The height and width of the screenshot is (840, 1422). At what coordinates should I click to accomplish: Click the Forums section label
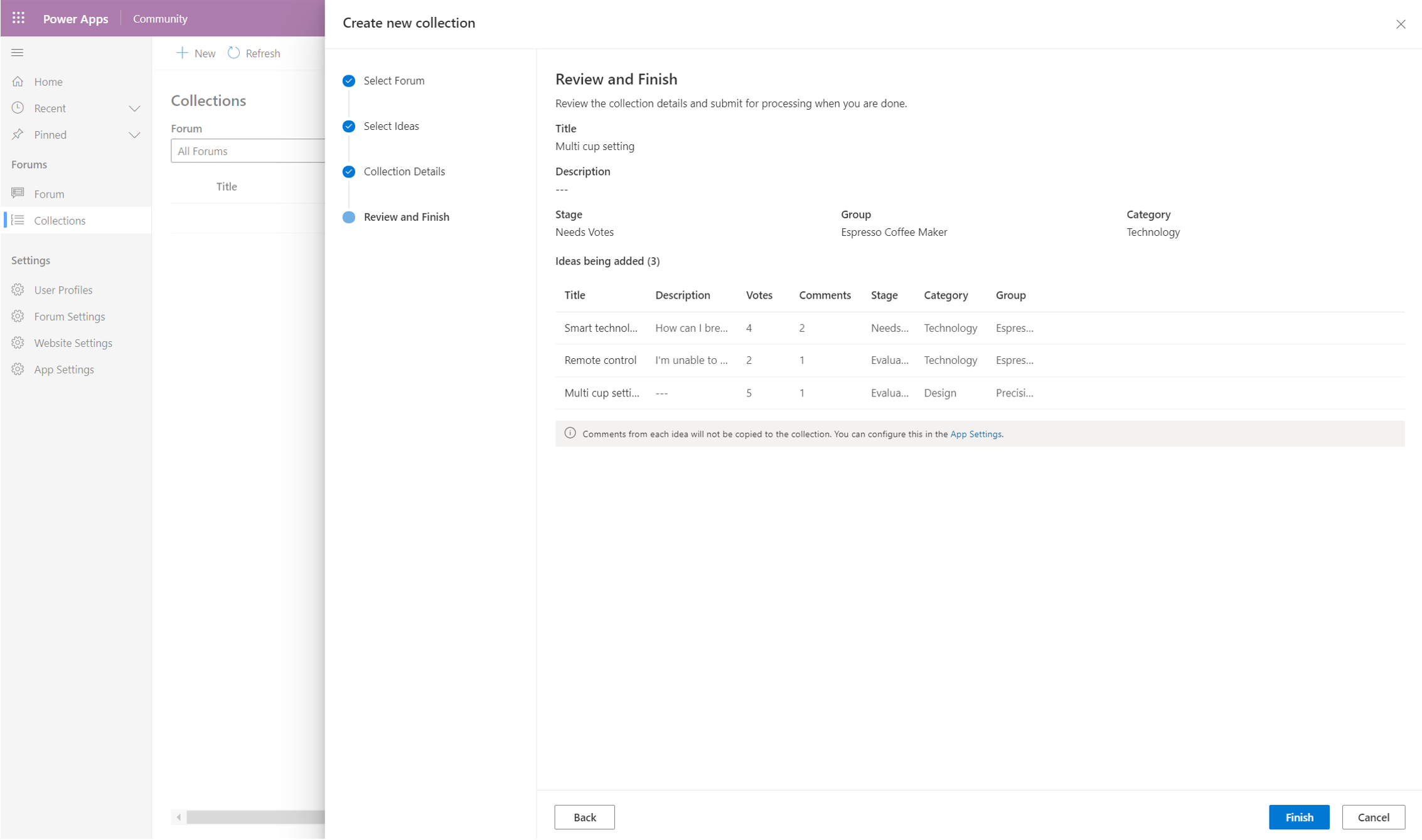point(29,164)
